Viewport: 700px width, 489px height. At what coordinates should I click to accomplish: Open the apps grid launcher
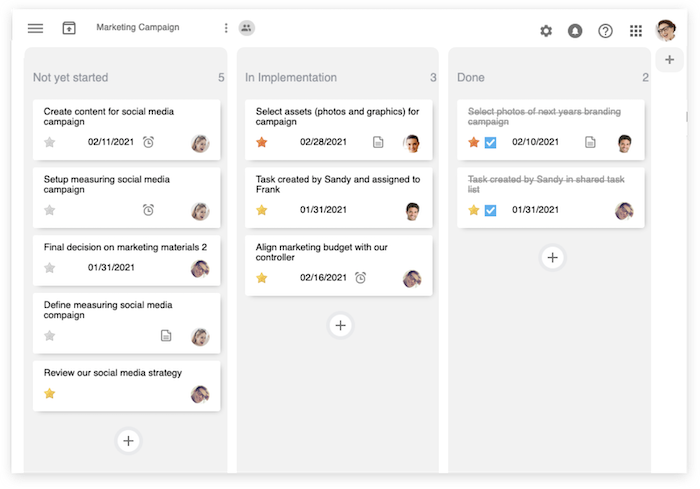pos(636,31)
